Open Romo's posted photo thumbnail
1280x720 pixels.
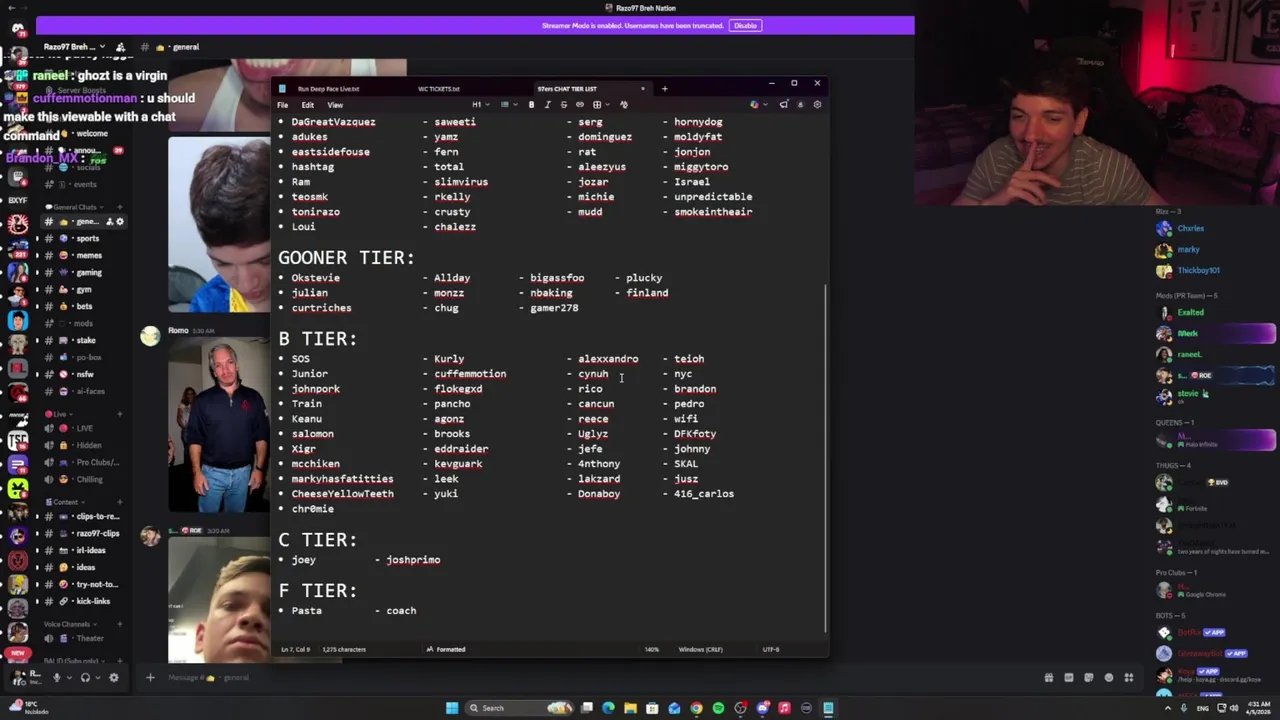220,425
